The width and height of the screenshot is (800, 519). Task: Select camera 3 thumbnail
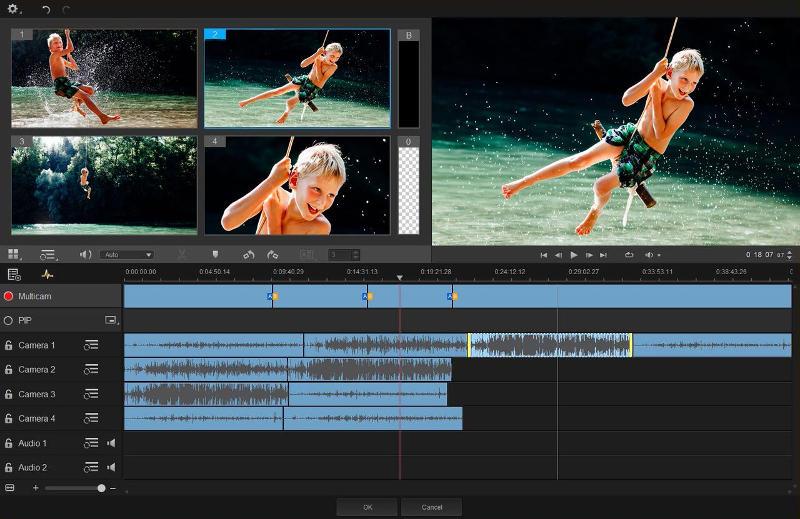tap(104, 185)
